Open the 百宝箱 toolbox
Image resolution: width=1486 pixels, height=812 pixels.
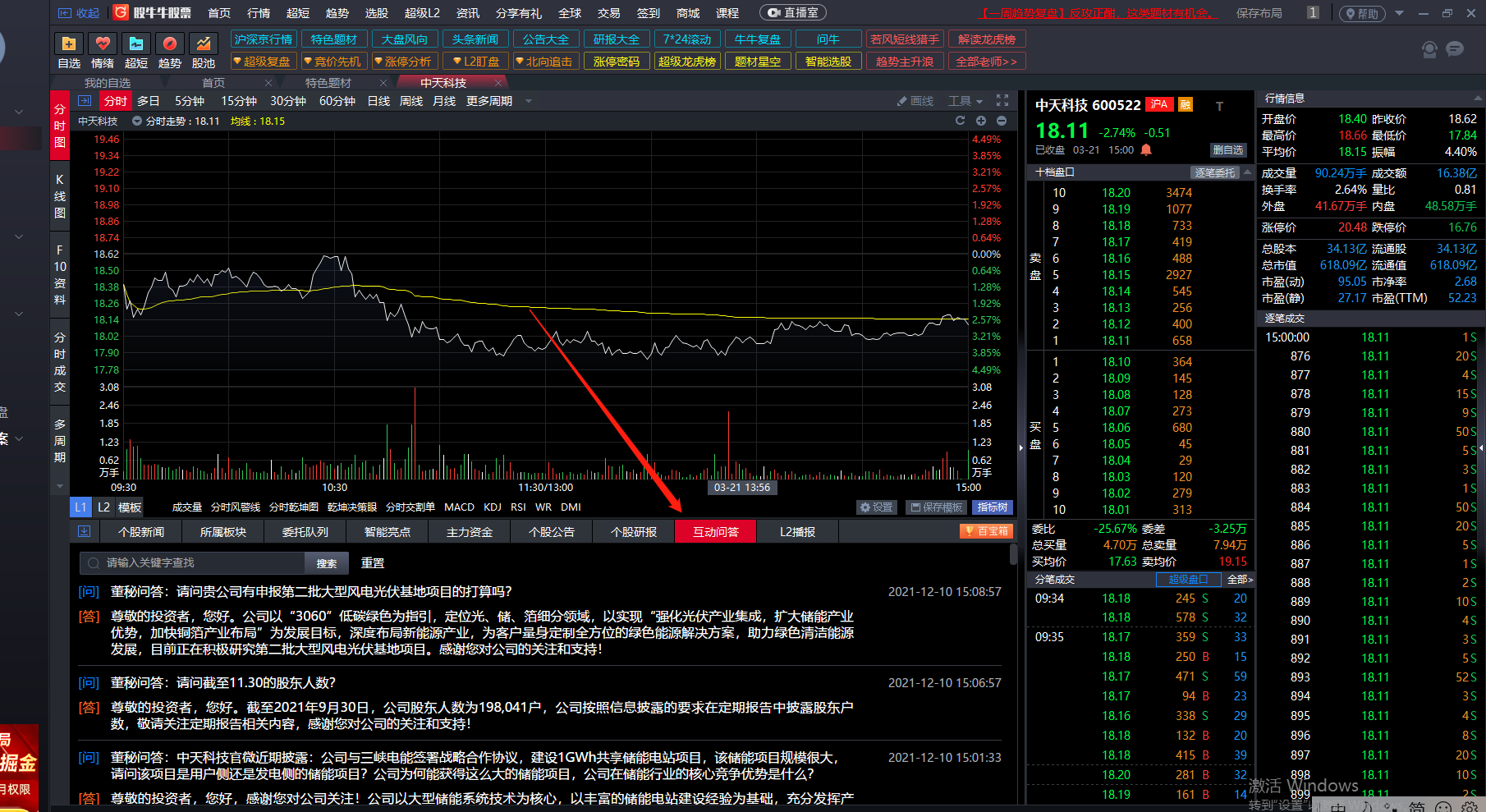tap(986, 531)
